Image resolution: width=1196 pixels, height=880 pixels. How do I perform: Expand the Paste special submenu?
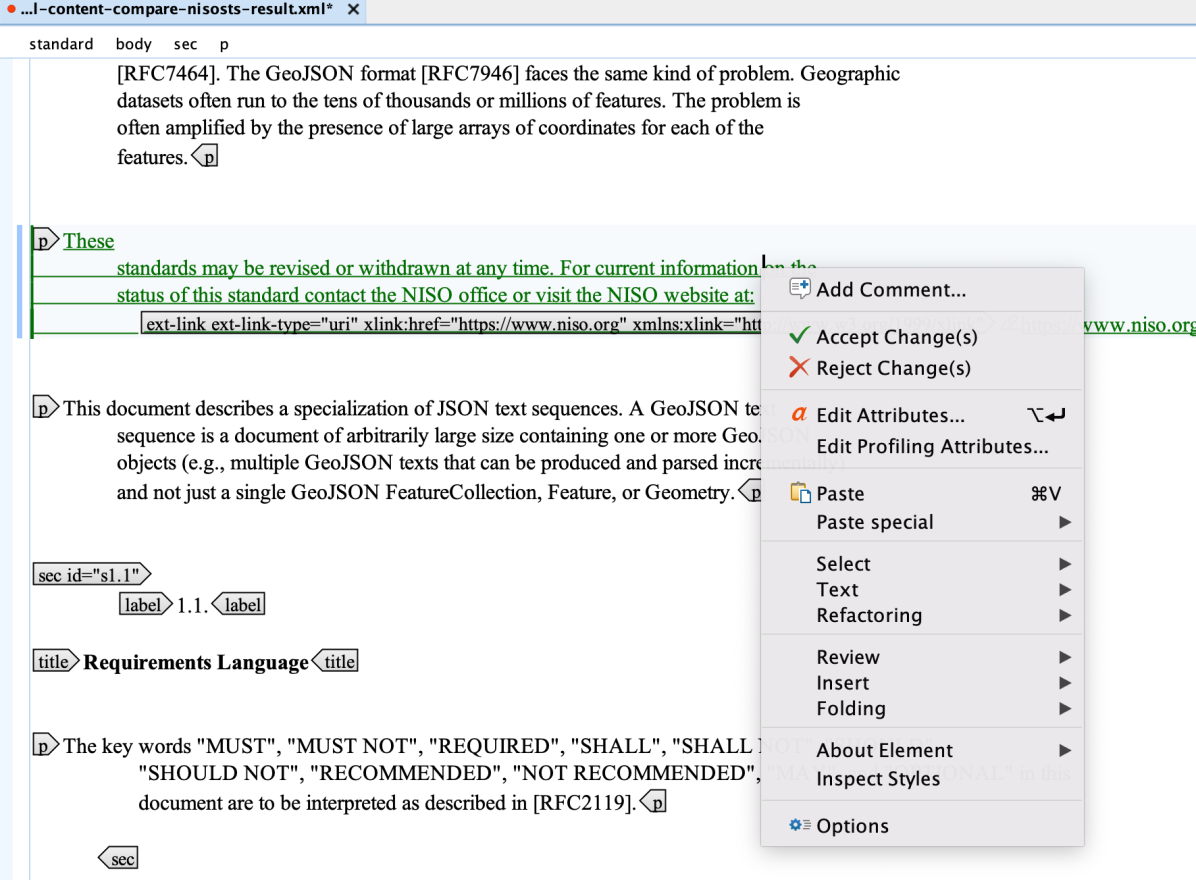click(x=1064, y=522)
